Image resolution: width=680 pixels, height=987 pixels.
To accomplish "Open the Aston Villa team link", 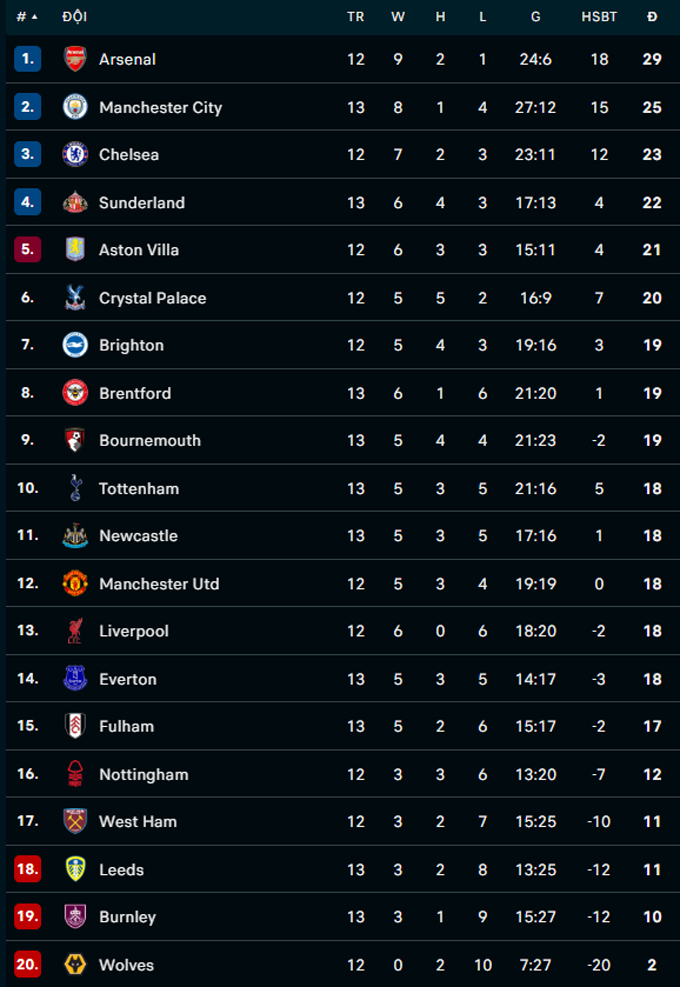I will pyautogui.click(x=138, y=250).
